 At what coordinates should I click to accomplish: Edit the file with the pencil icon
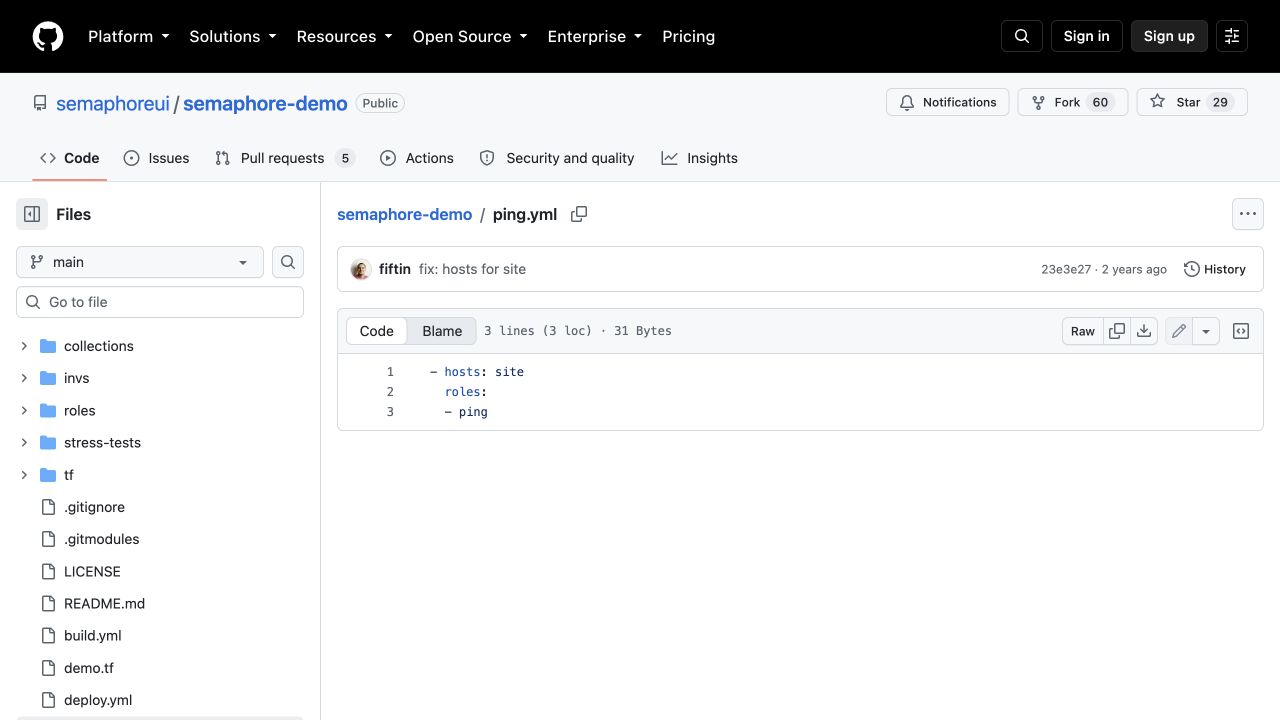1179,331
